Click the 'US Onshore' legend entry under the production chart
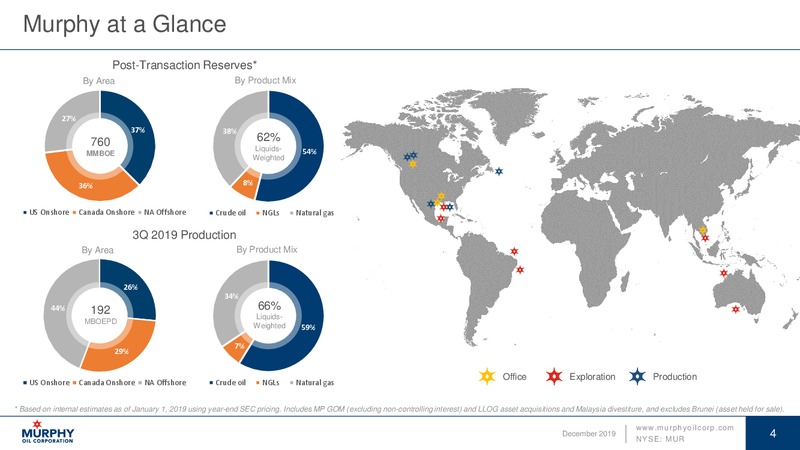Image resolution: width=800 pixels, height=450 pixels. (46, 383)
